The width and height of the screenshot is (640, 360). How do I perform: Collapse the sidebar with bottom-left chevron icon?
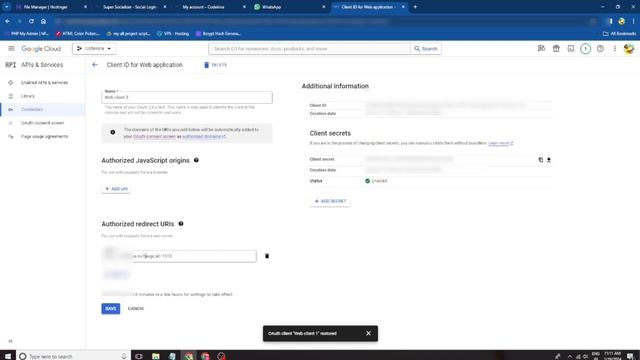point(11,341)
